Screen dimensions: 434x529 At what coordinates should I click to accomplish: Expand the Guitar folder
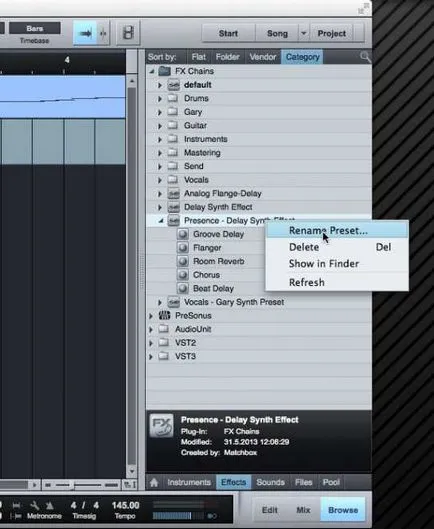(x=160, y=126)
